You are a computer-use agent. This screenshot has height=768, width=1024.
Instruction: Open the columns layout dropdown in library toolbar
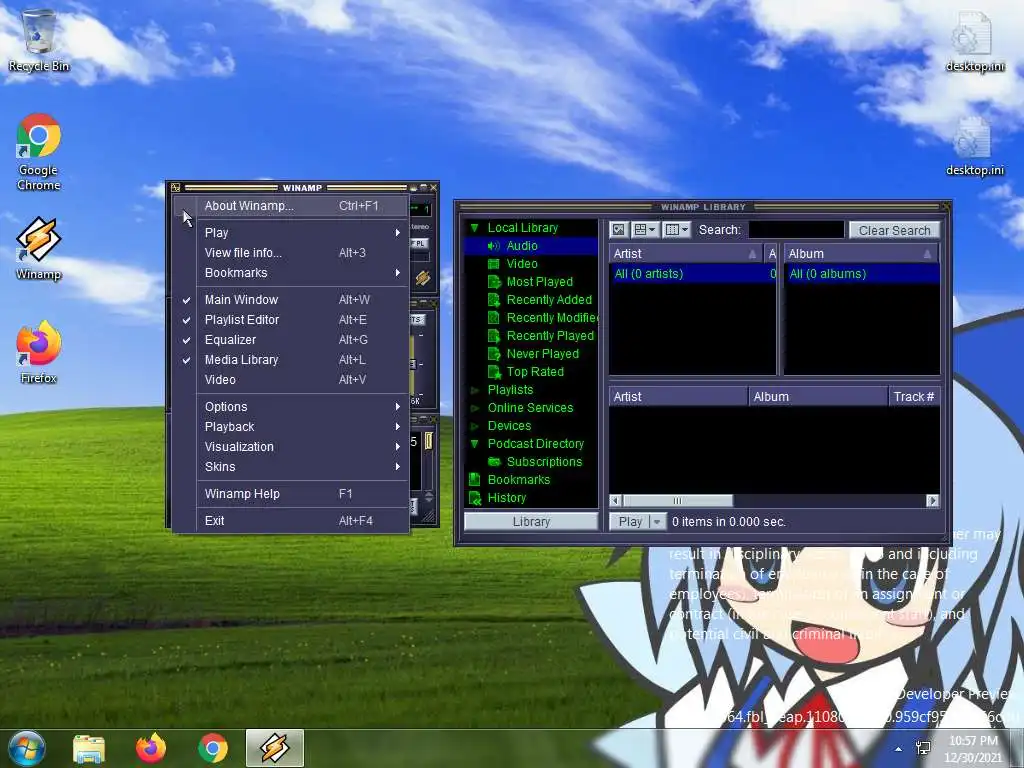point(676,230)
